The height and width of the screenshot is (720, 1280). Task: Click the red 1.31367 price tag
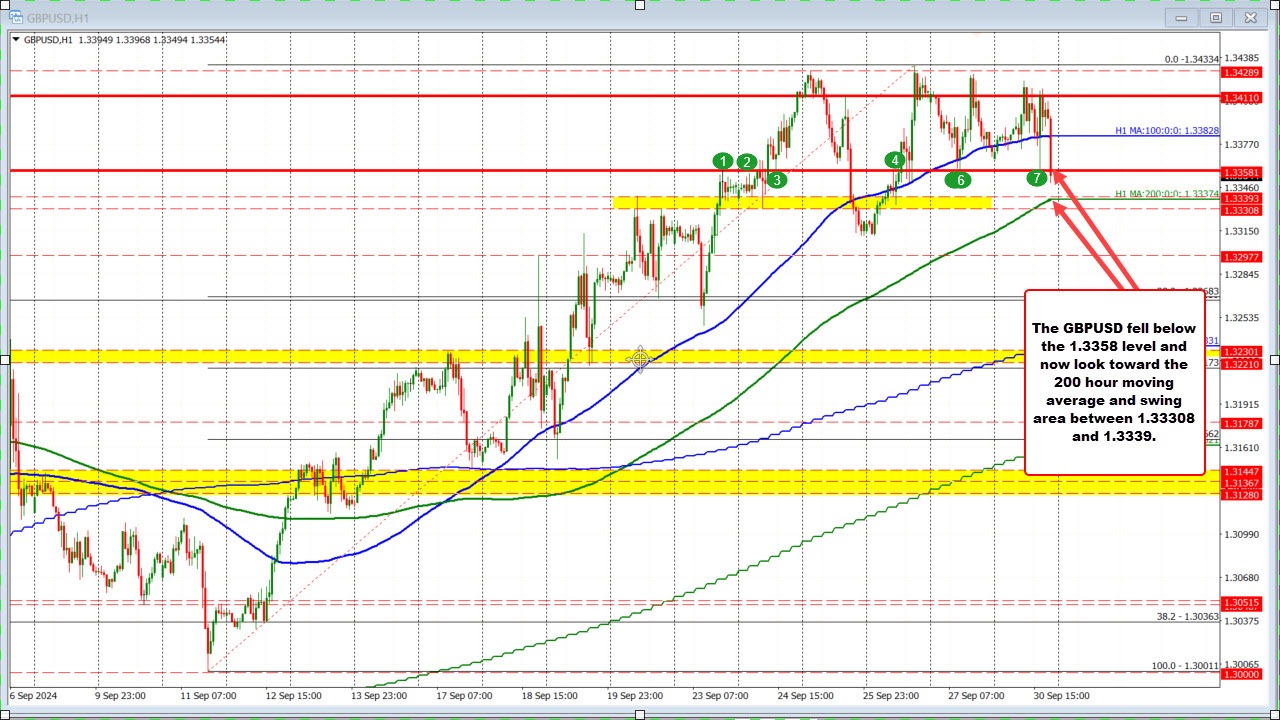1240,483
